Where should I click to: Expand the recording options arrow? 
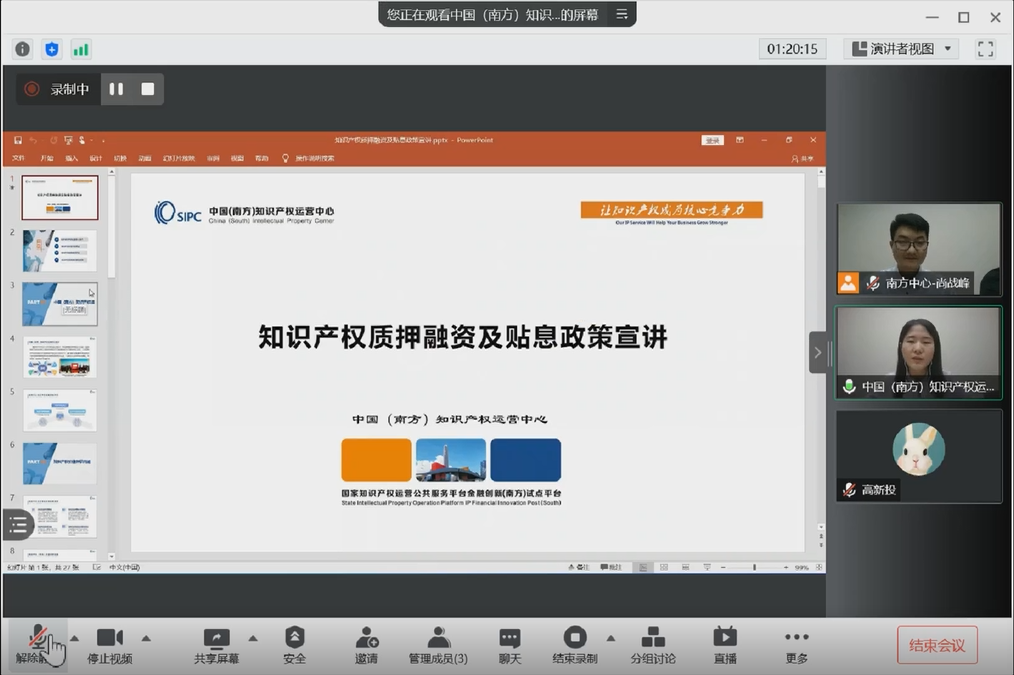click(x=610, y=638)
